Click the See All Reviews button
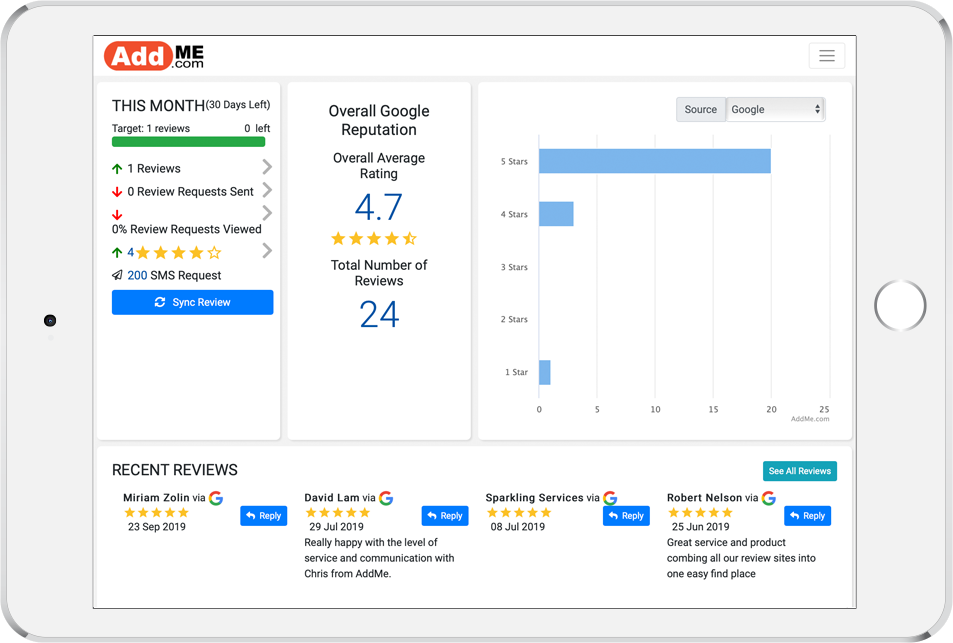953x643 pixels. (x=799, y=471)
